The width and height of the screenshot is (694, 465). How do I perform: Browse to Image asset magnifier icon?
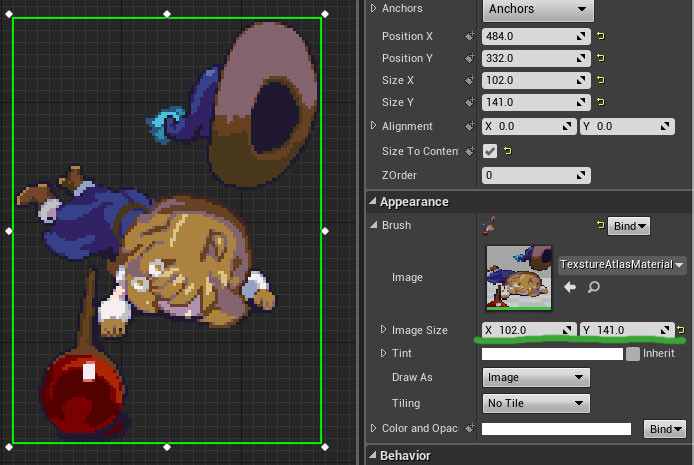point(594,287)
